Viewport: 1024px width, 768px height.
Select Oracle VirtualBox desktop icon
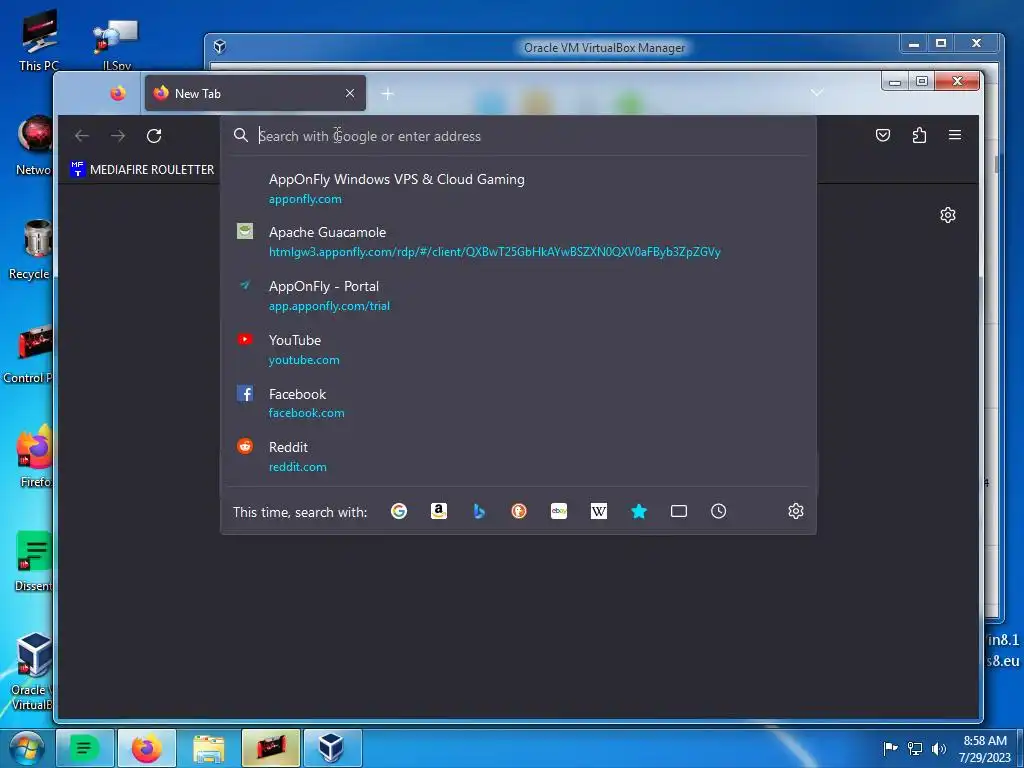[x=31, y=671]
